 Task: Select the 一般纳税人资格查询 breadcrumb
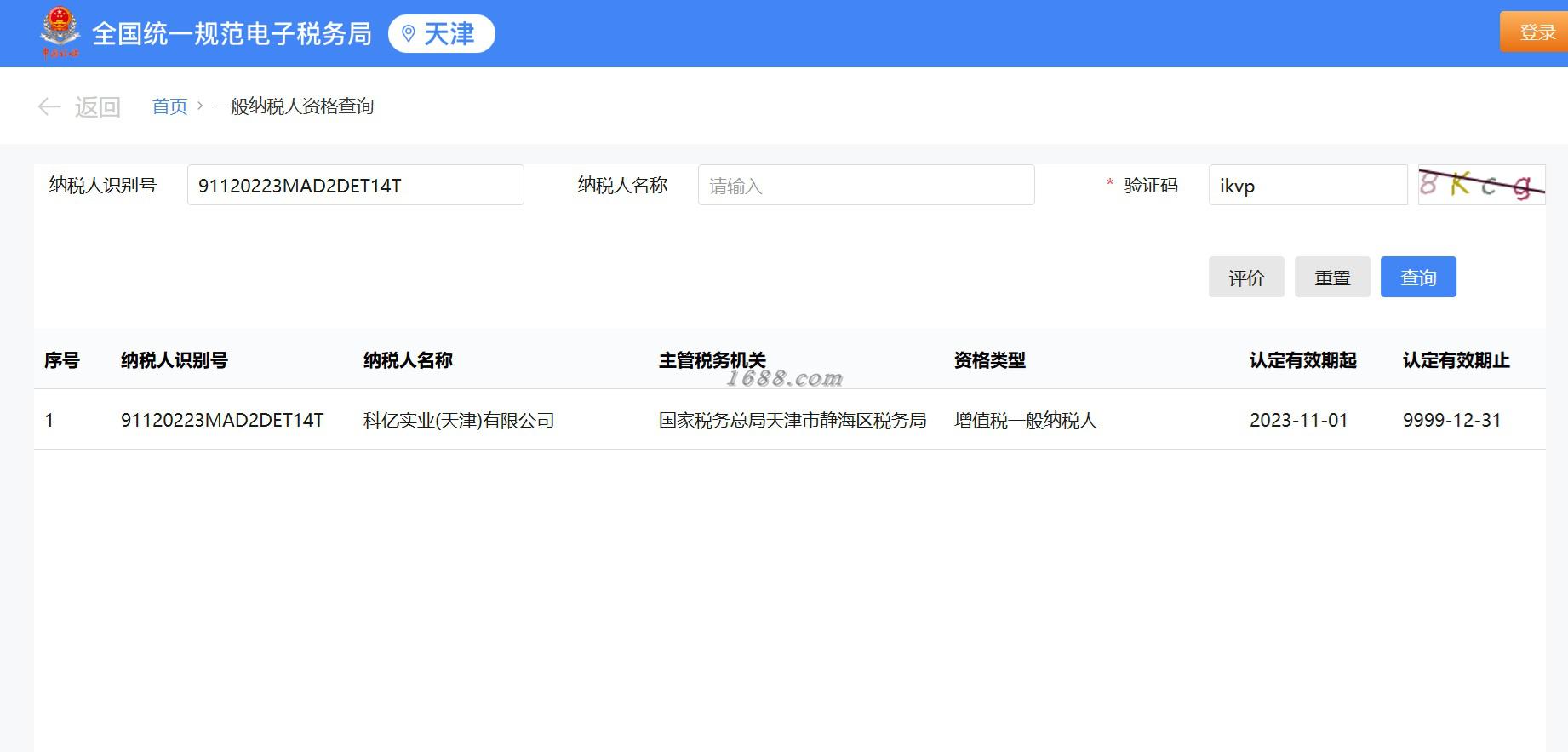(x=293, y=106)
